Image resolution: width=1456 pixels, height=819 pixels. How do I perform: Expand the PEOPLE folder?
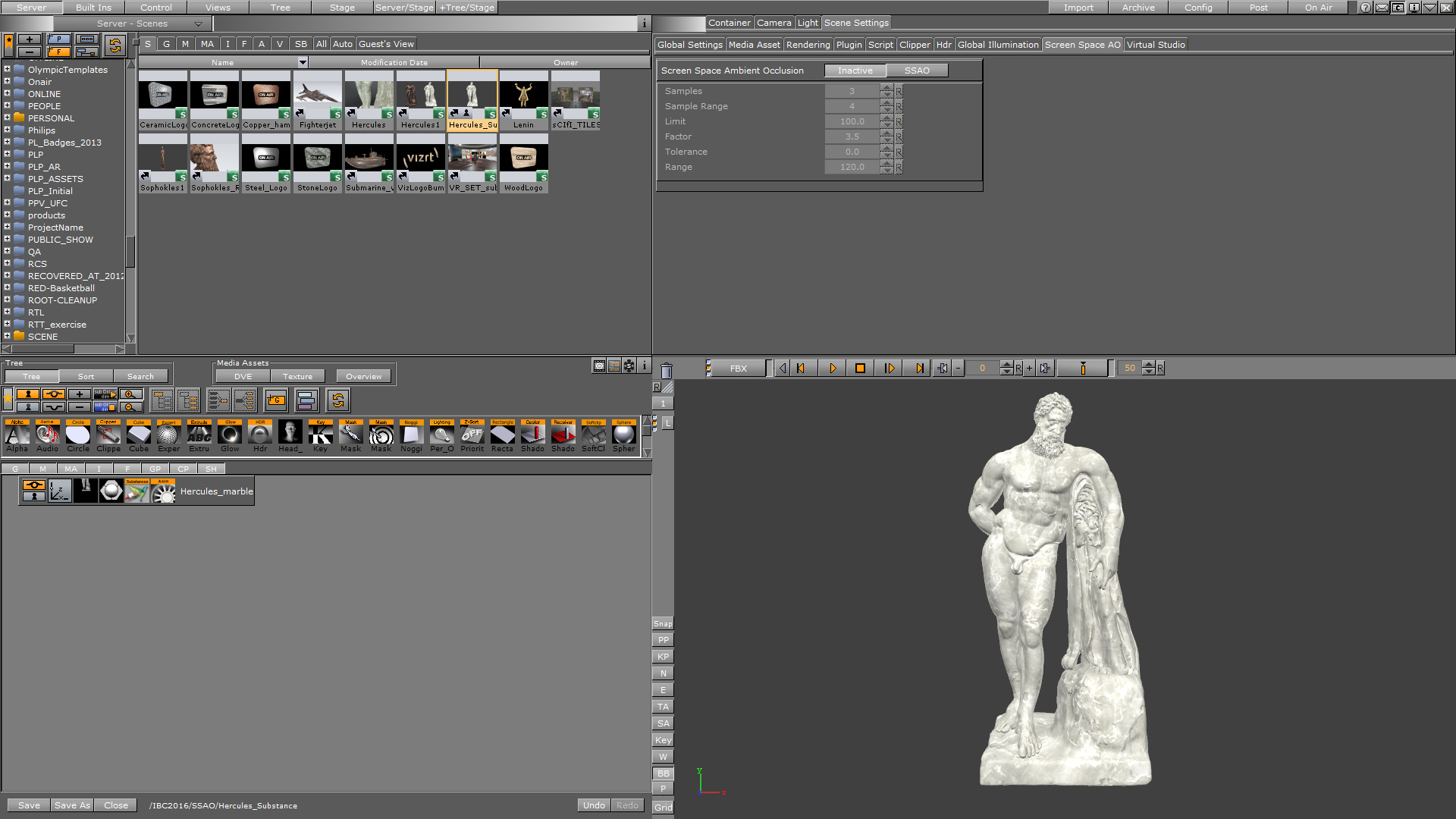(7, 105)
